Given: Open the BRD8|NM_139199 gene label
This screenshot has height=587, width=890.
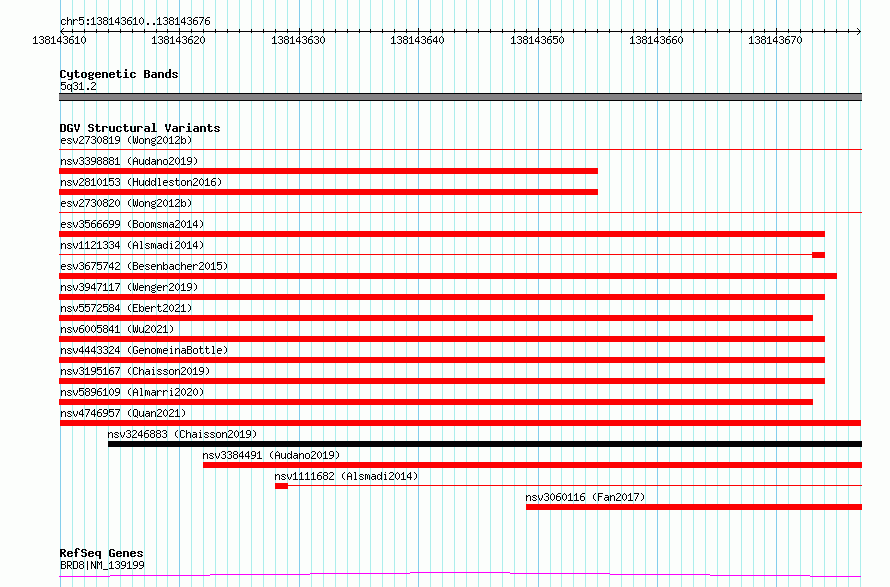Looking at the screenshot, I should point(102,565).
